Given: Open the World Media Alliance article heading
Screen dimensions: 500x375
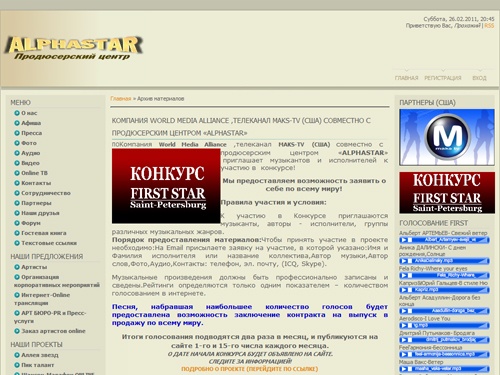Looking at the screenshot, I should click(241, 127).
